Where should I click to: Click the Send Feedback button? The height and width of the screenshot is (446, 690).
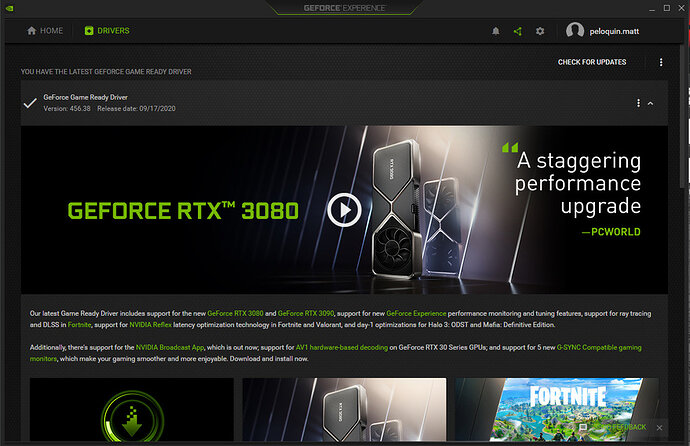click(613, 427)
